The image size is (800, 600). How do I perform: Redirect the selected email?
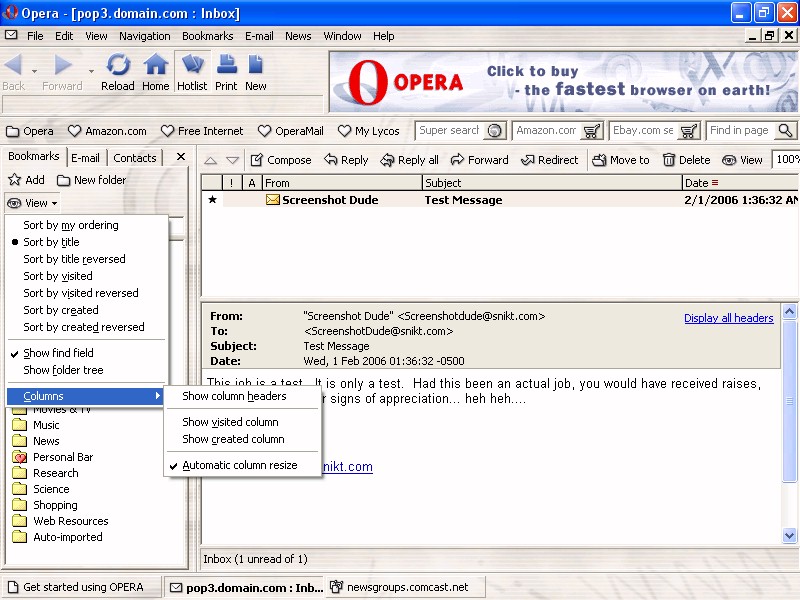548,160
